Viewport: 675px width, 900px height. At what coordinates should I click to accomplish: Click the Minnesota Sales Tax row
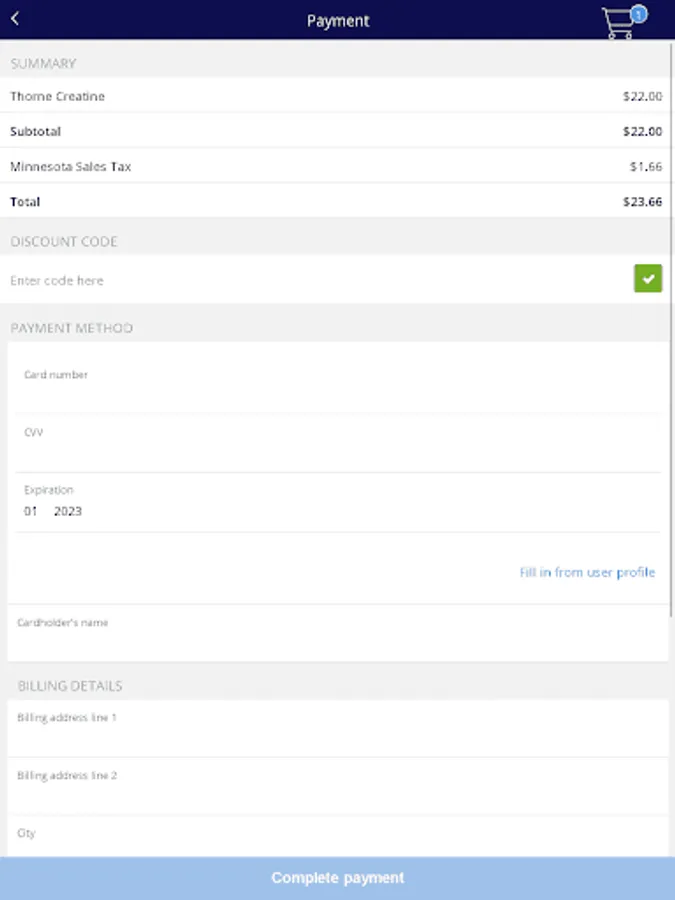tap(336, 167)
